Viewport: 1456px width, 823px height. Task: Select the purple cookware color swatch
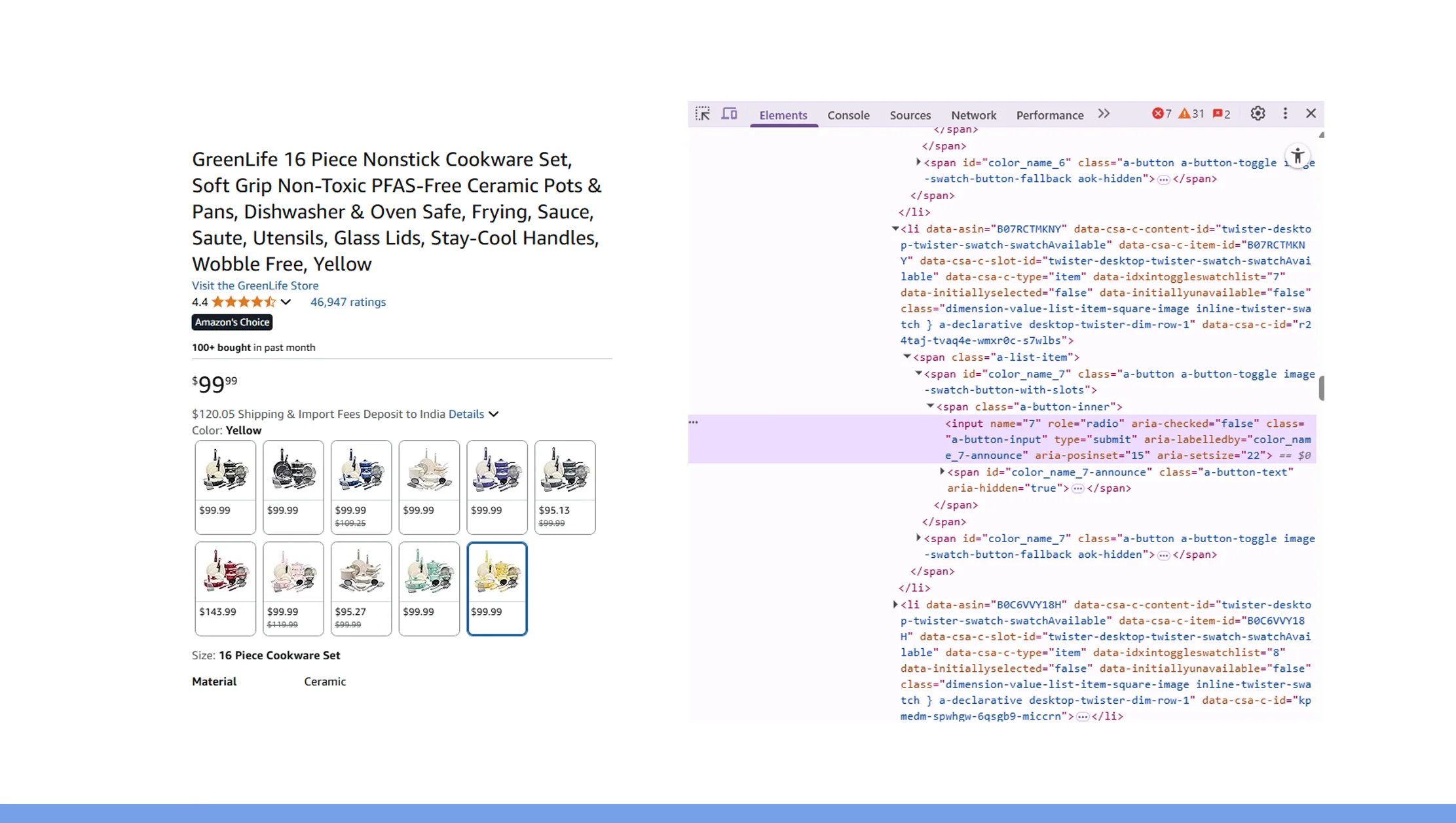[497, 487]
